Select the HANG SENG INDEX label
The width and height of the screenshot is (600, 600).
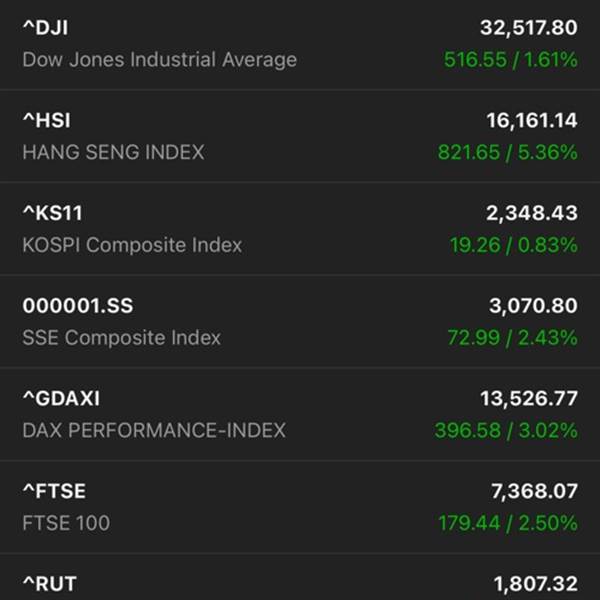113,153
